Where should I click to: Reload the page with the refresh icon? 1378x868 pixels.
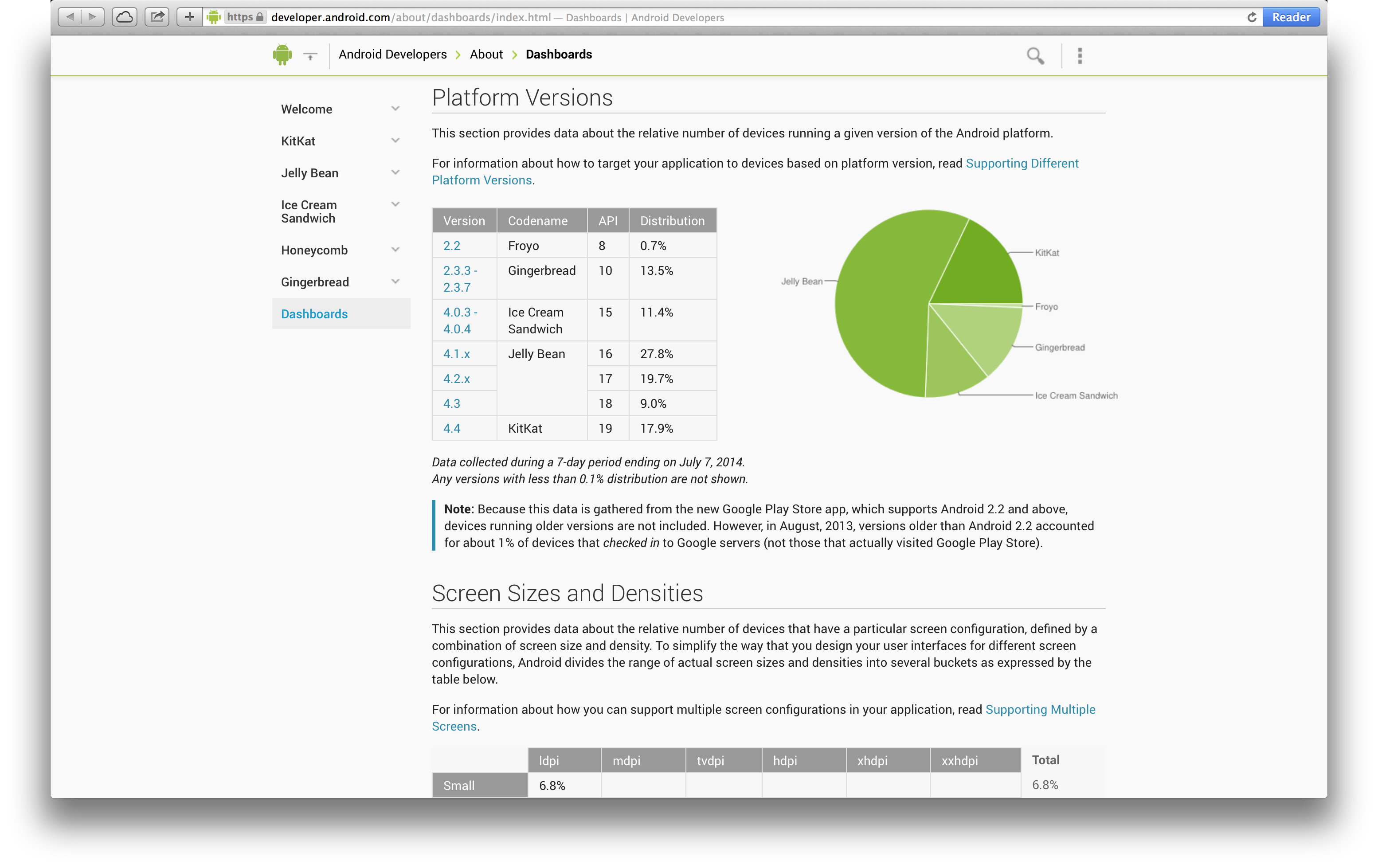1252,17
